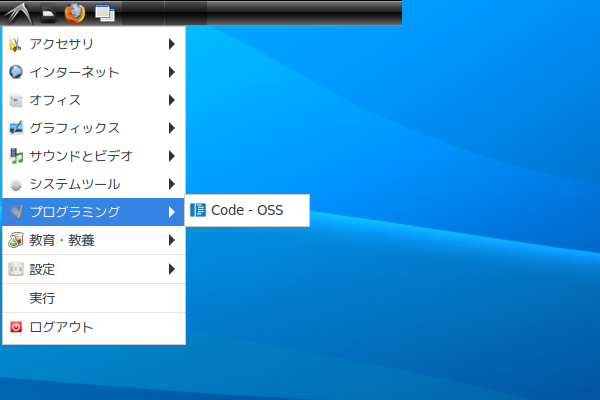The width and height of the screenshot is (600, 400).
Task: Launch Firefox from the top panel
Action: pyautogui.click(x=75, y=13)
